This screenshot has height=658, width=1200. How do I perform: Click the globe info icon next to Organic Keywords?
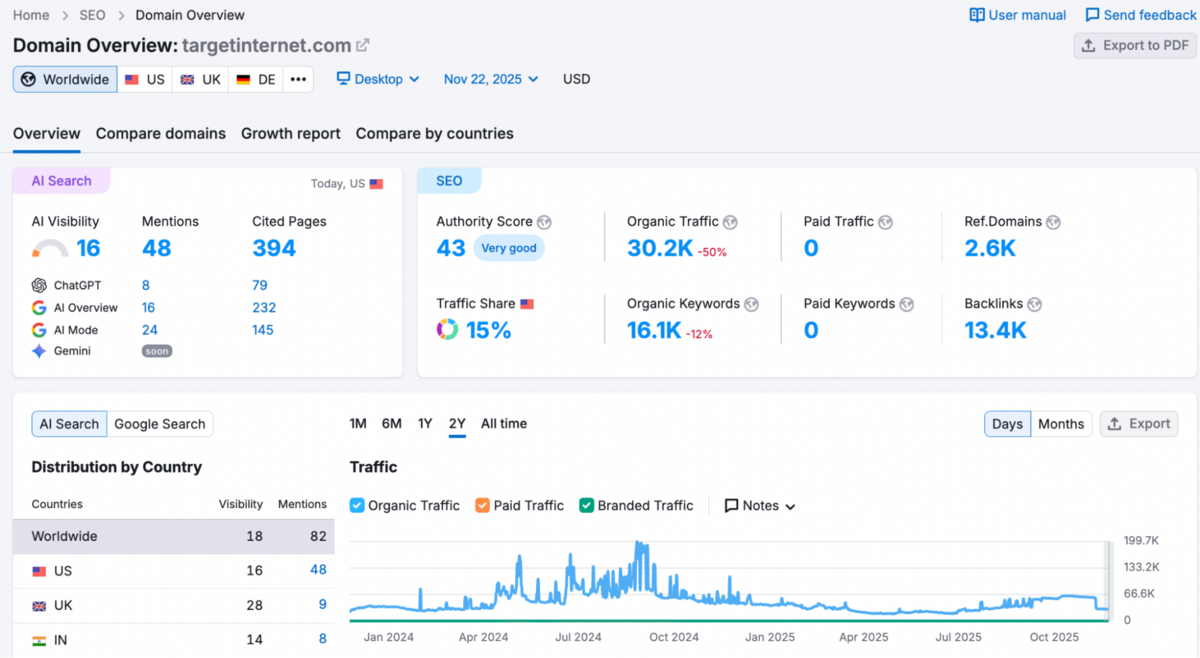(x=751, y=304)
